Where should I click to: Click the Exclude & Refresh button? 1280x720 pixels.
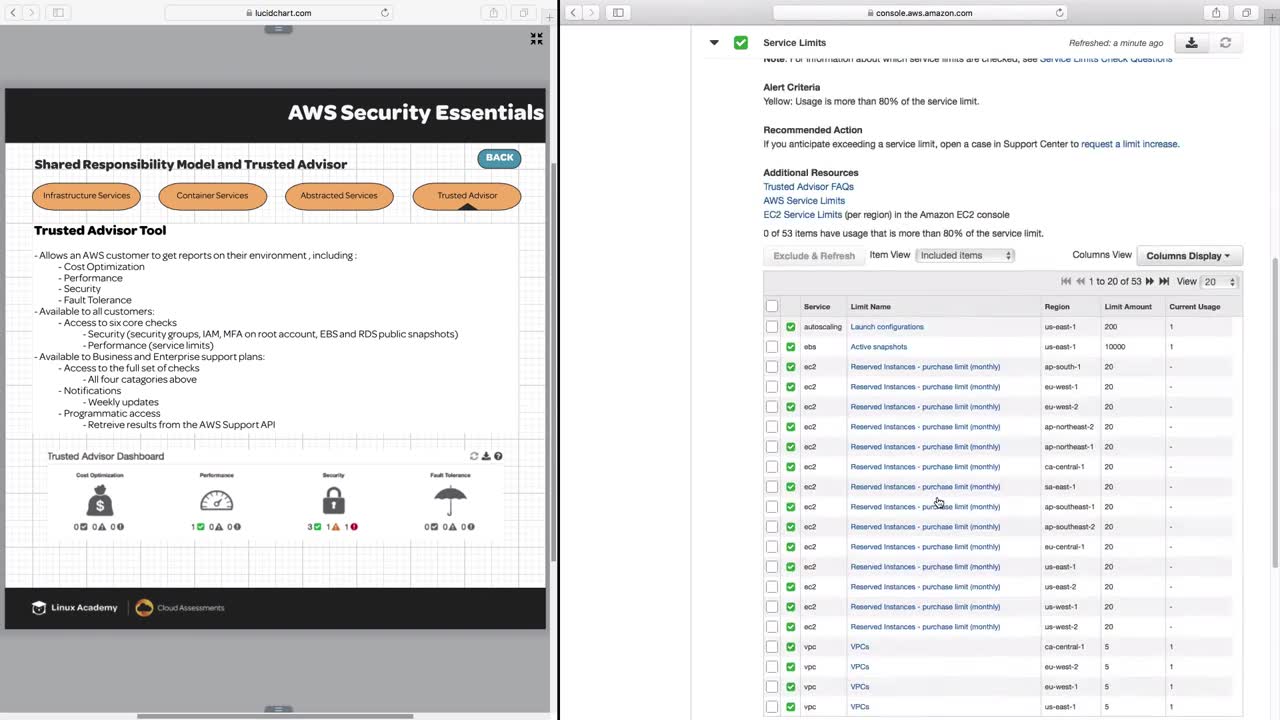click(814, 256)
